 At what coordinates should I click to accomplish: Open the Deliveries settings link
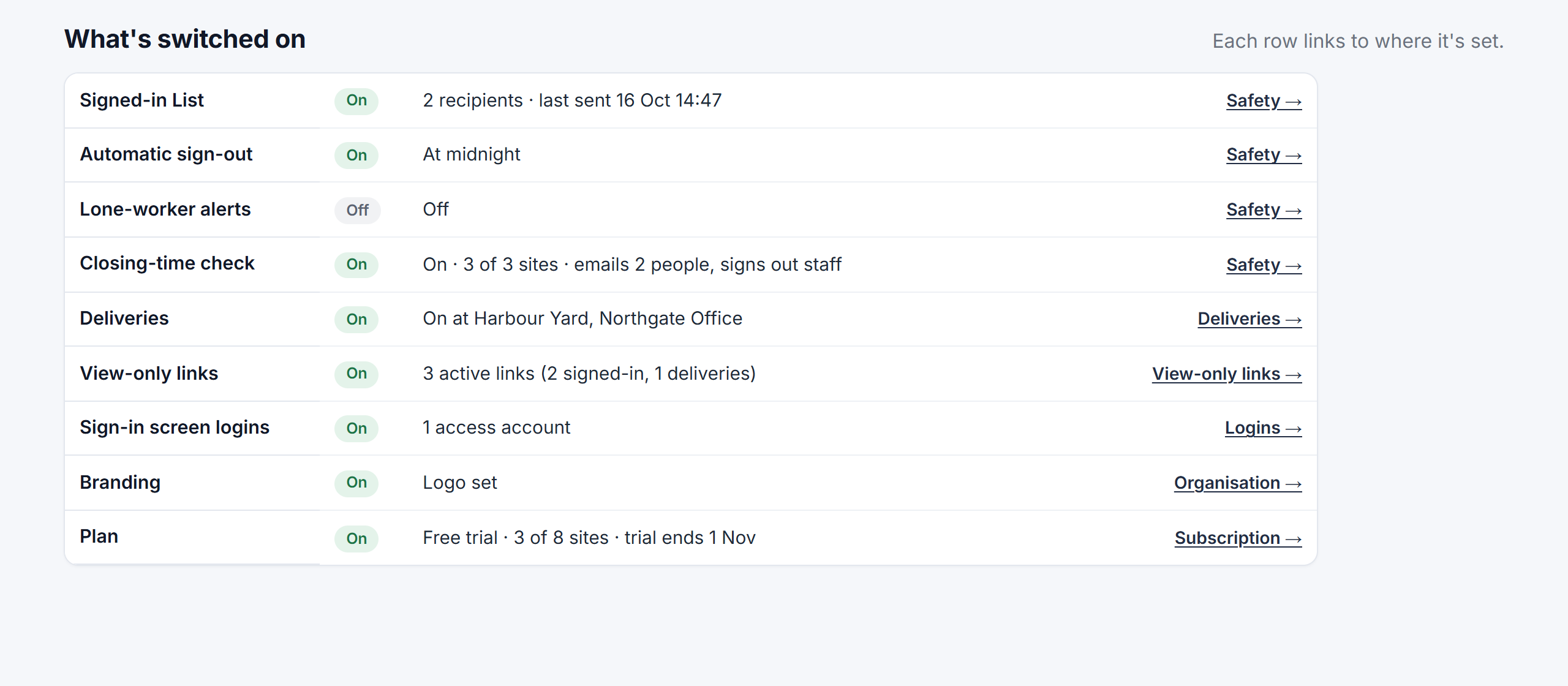coord(1249,318)
